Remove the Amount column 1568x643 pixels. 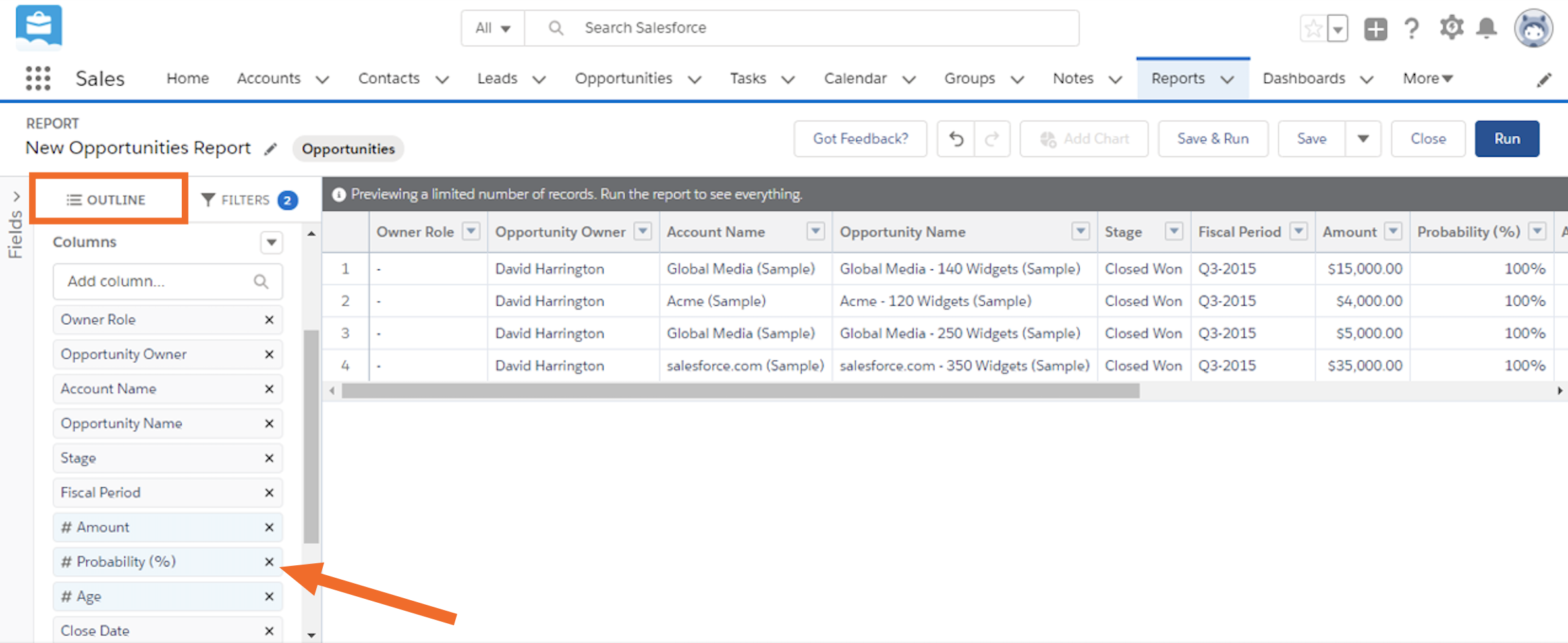coord(269,527)
